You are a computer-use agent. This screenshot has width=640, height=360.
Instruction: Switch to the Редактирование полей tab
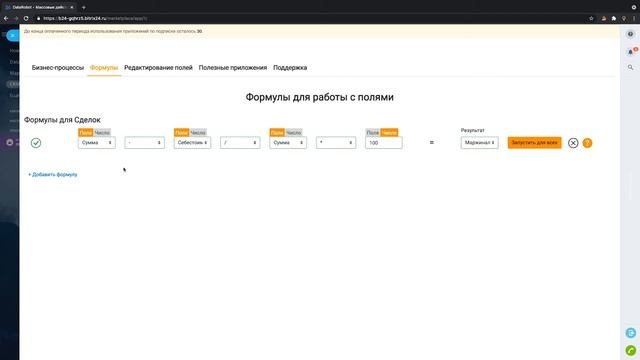(x=158, y=68)
